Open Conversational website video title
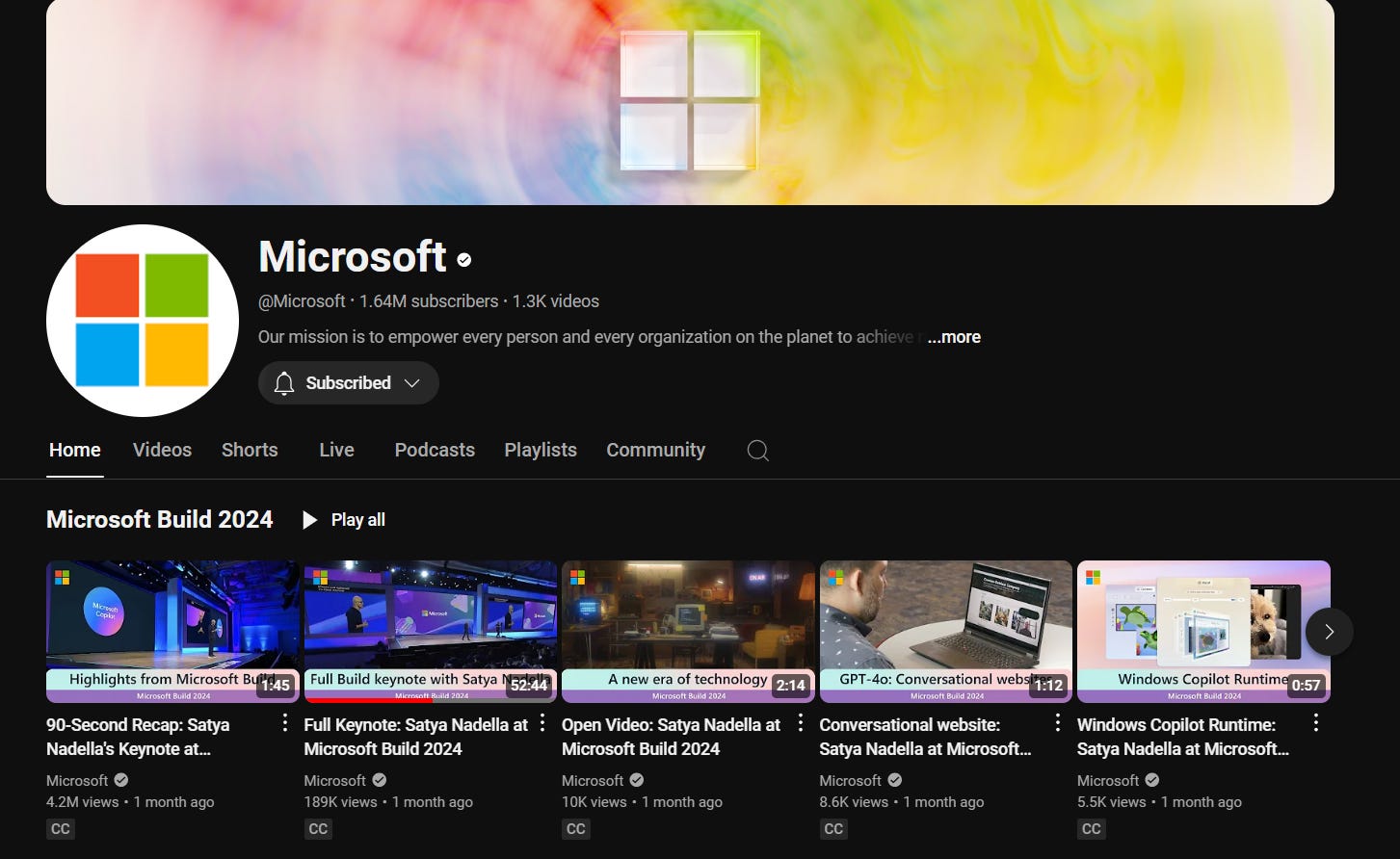This screenshot has width=1400, height=859. (925, 737)
